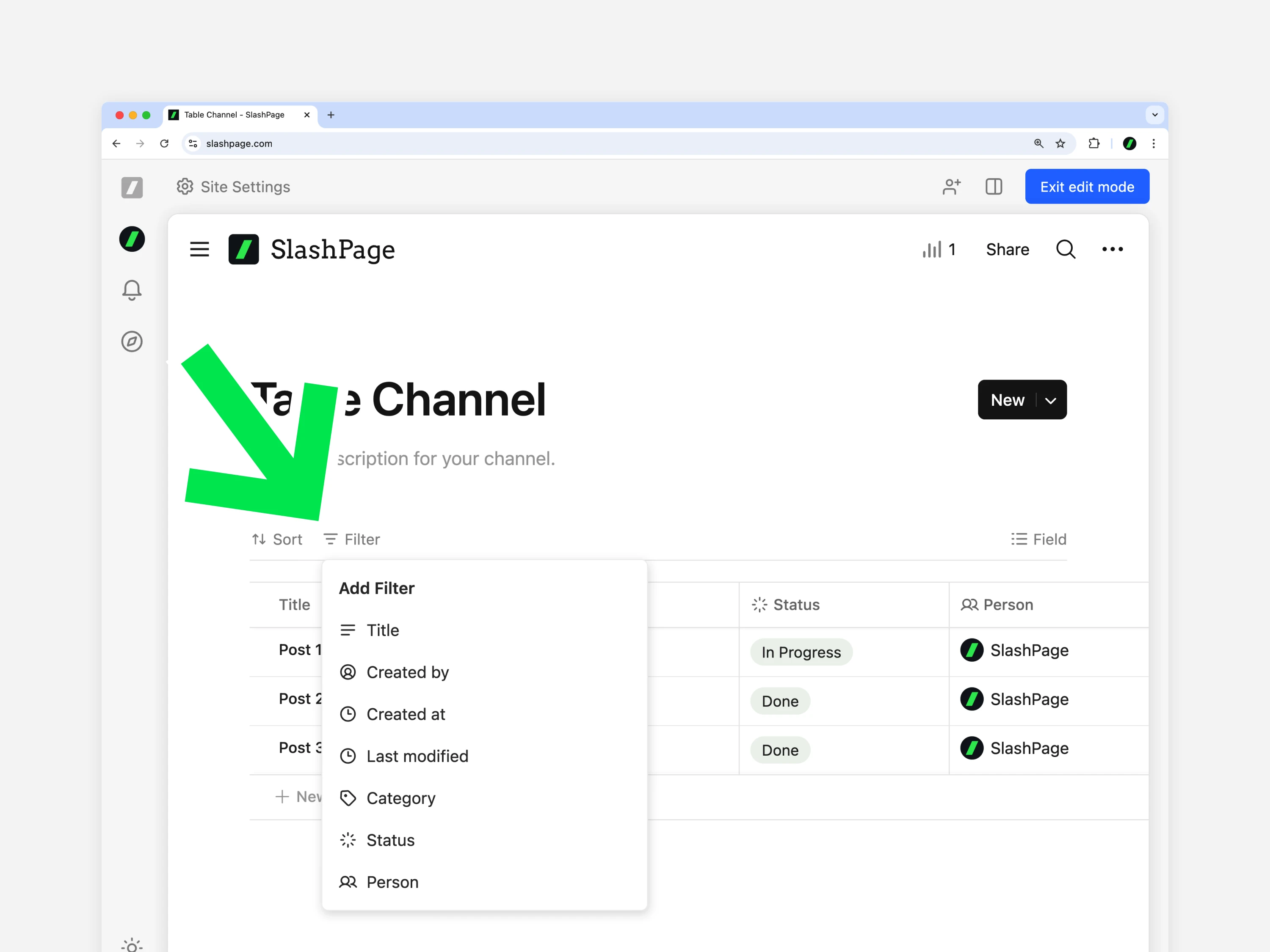1270x952 pixels.
Task: Close the Table Channel tab
Action: (306, 115)
